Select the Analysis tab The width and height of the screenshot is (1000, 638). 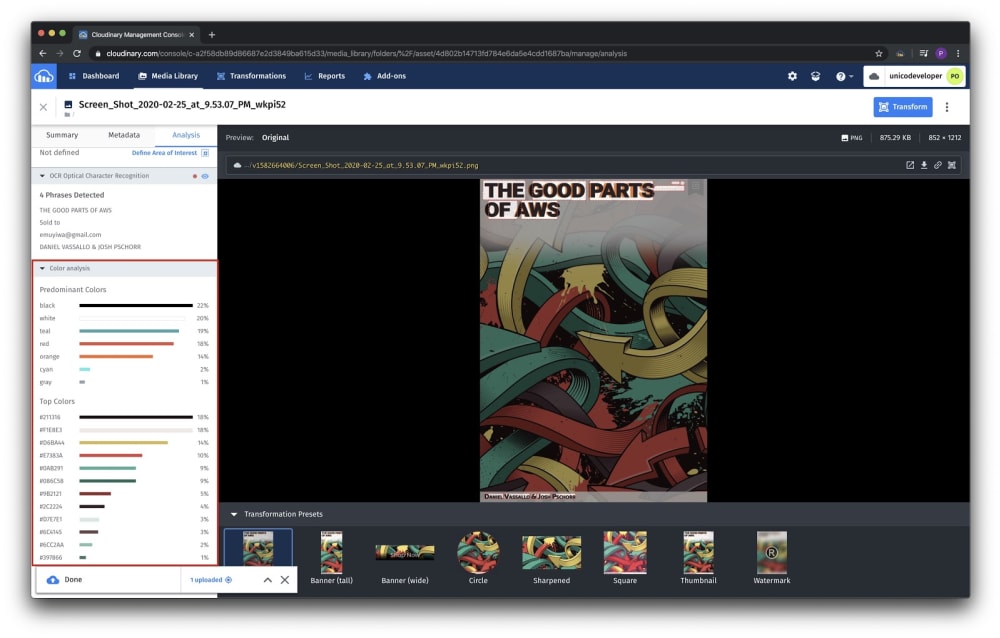(186, 135)
